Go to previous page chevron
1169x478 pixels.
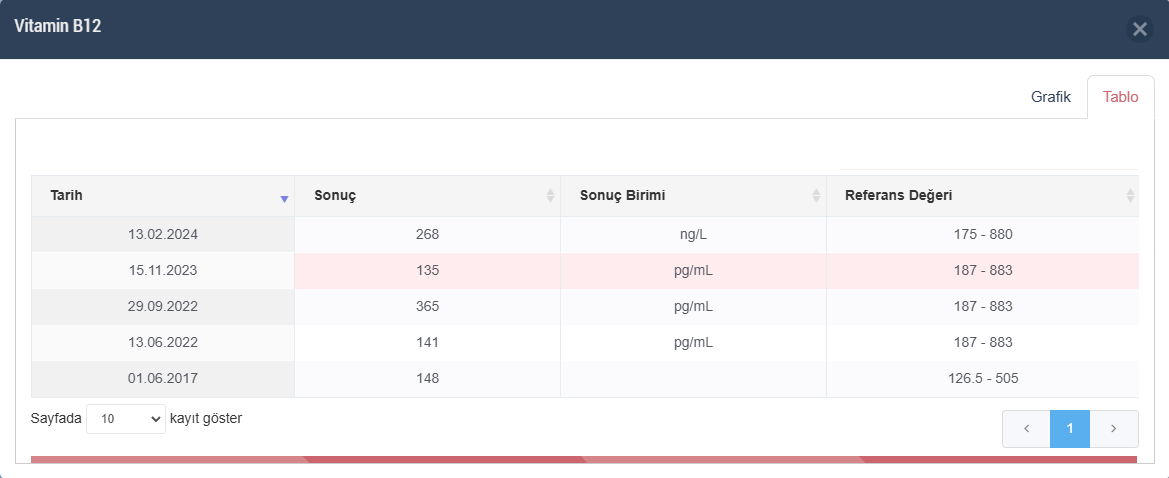tap(1026, 429)
